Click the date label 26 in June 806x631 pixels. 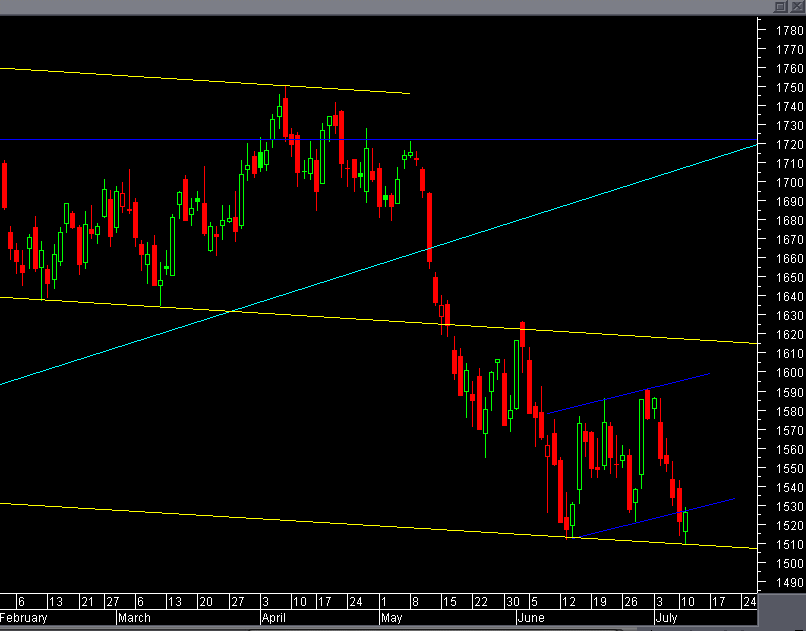coord(630,601)
